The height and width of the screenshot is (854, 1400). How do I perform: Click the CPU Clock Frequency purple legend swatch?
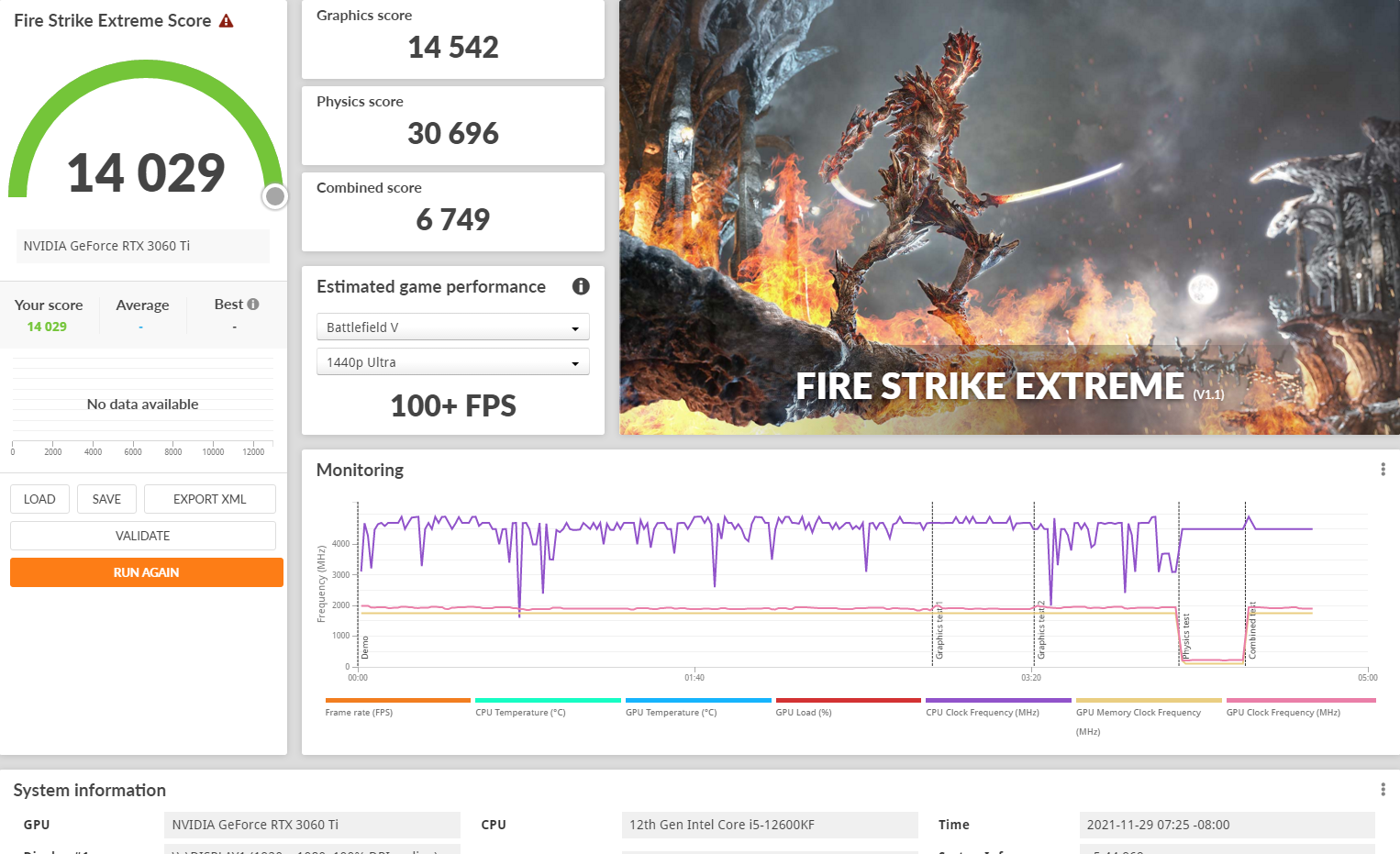(x=998, y=700)
